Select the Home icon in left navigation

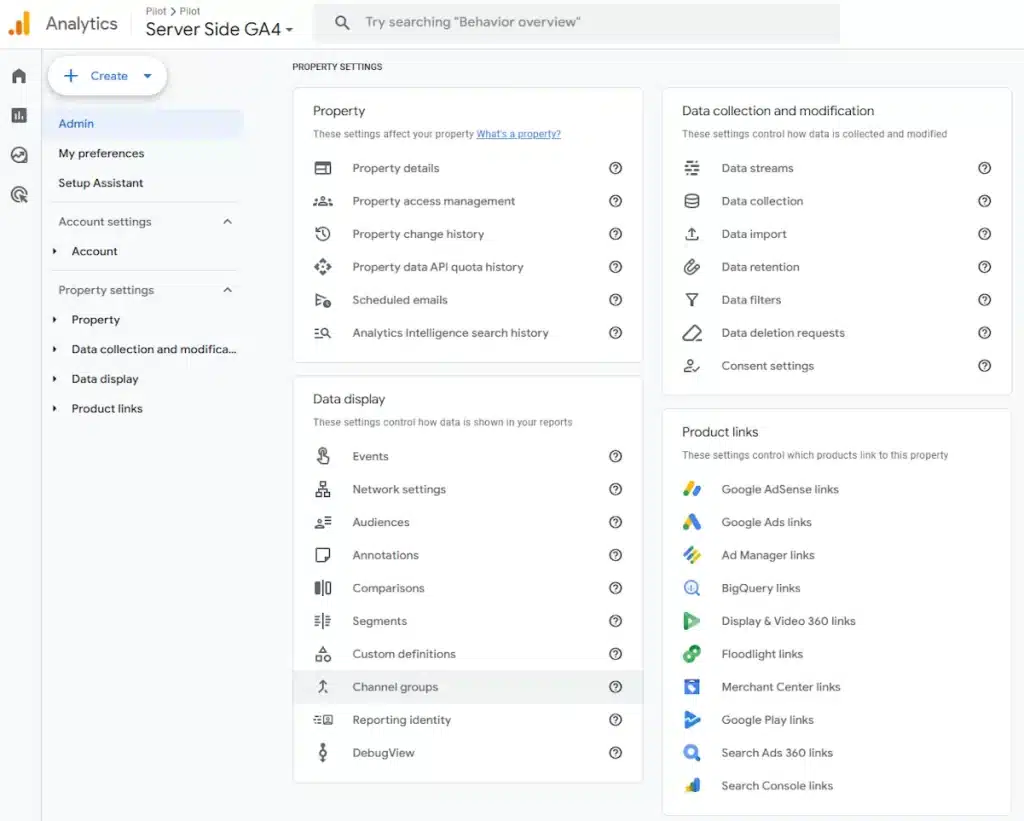click(18, 75)
